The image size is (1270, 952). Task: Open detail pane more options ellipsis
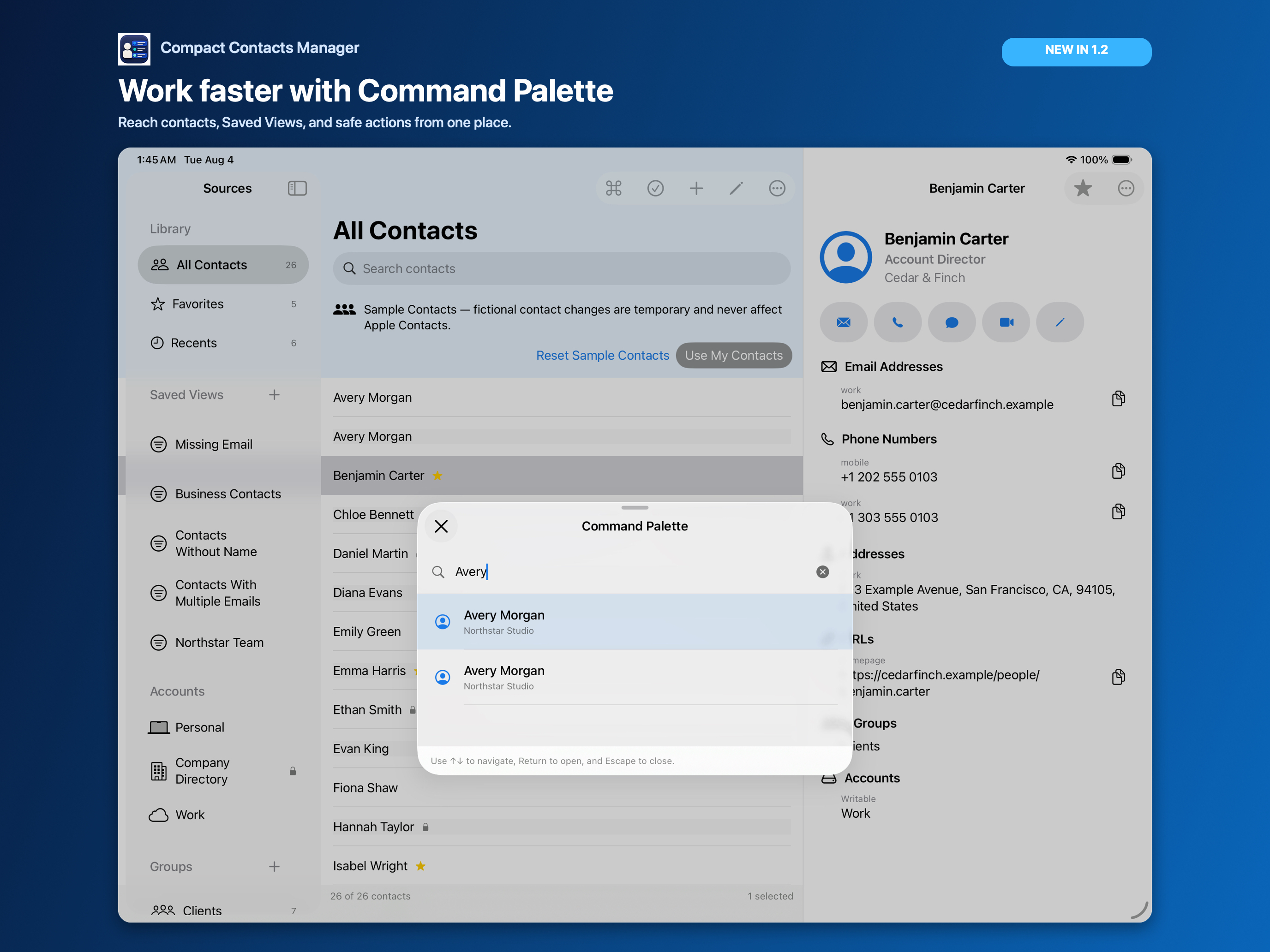(x=1126, y=188)
